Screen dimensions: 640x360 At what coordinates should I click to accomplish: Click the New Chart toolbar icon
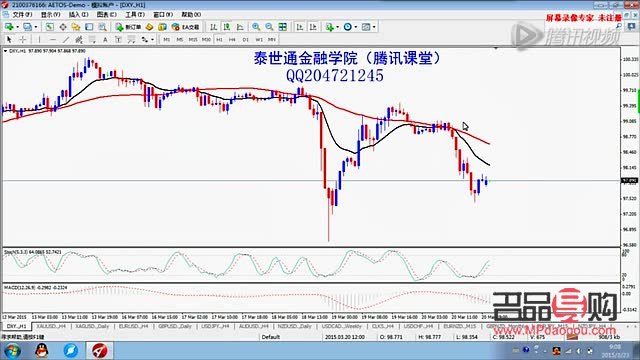click(x=9, y=27)
